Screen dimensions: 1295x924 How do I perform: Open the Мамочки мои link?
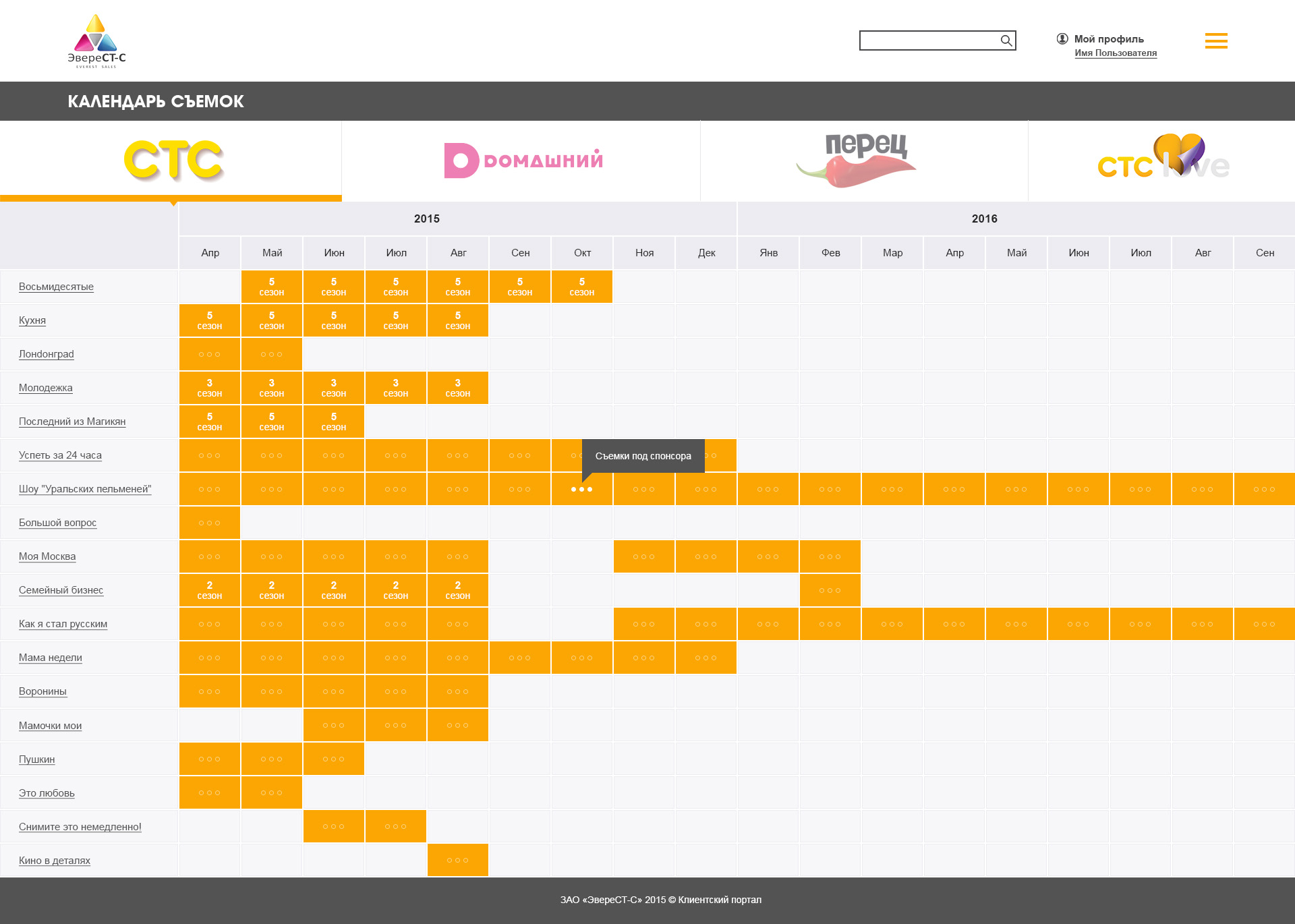(x=50, y=726)
